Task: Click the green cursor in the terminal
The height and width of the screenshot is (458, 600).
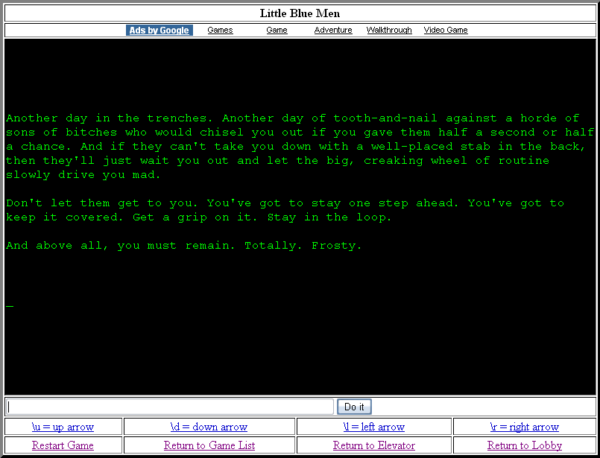Action: [x=10, y=307]
